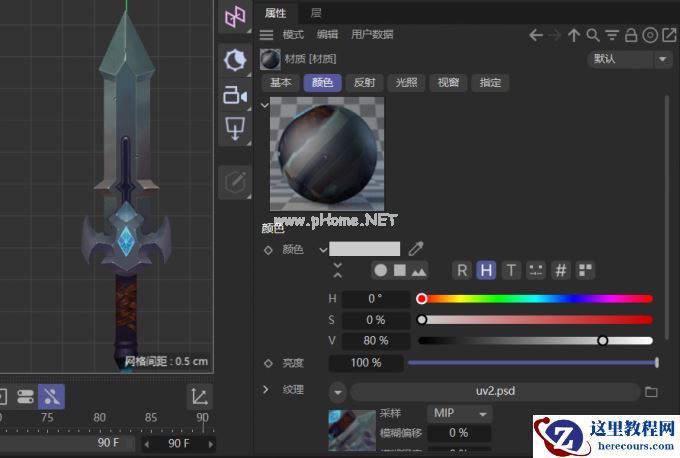
Task: Click the grey color swatch
Action: coord(365,249)
